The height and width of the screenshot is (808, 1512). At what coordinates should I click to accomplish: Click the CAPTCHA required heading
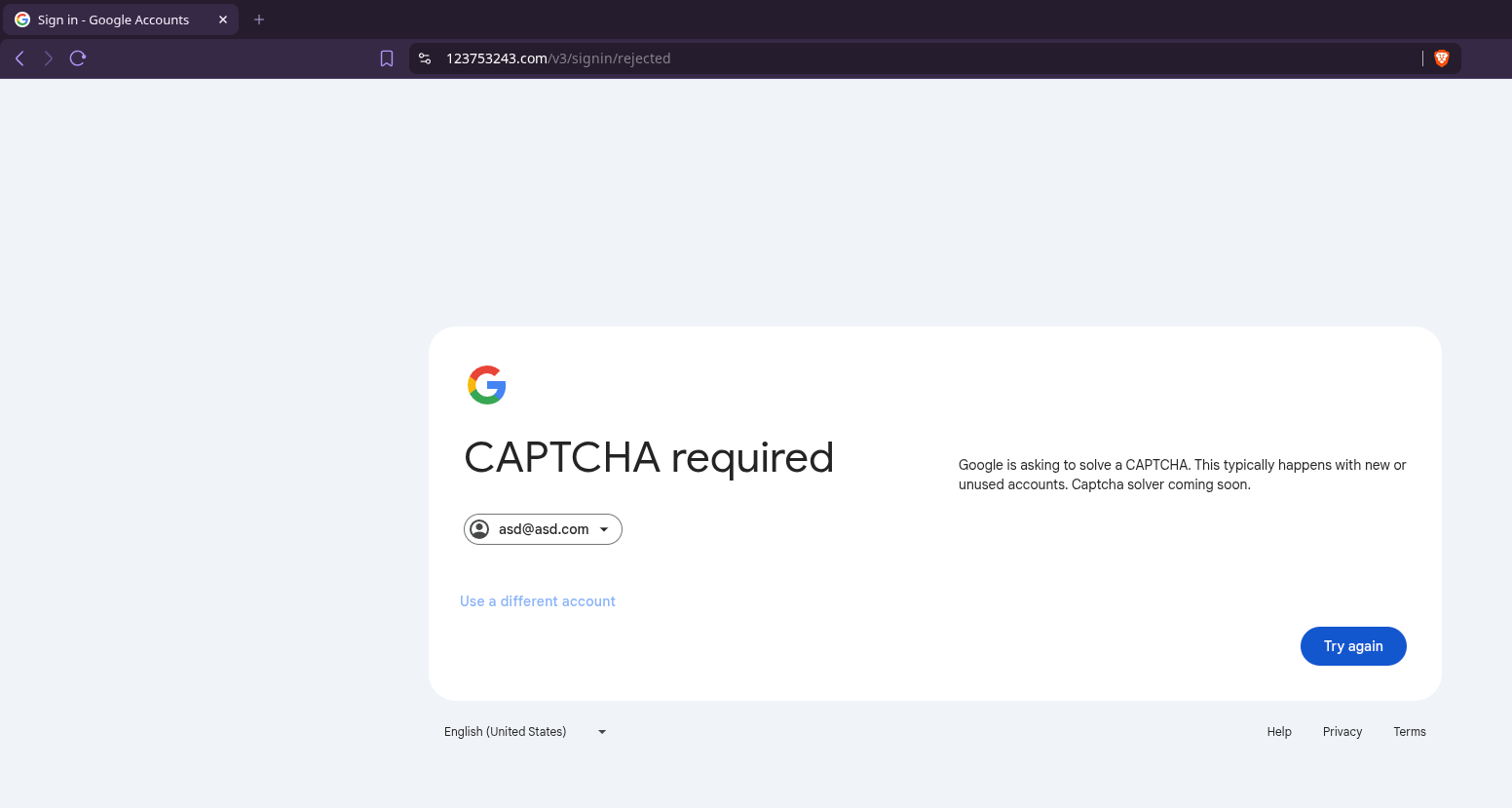(649, 458)
